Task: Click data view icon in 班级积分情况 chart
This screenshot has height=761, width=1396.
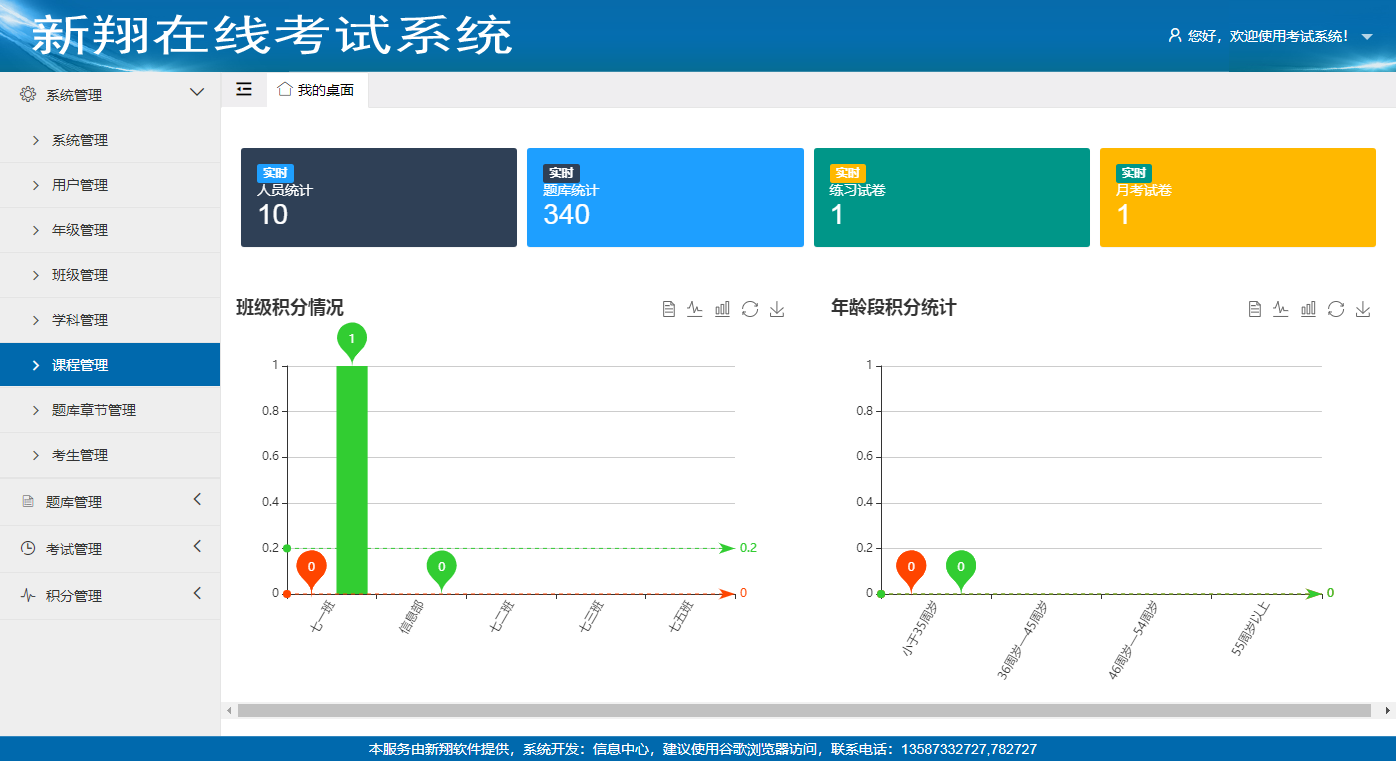Action: (669, 309)
